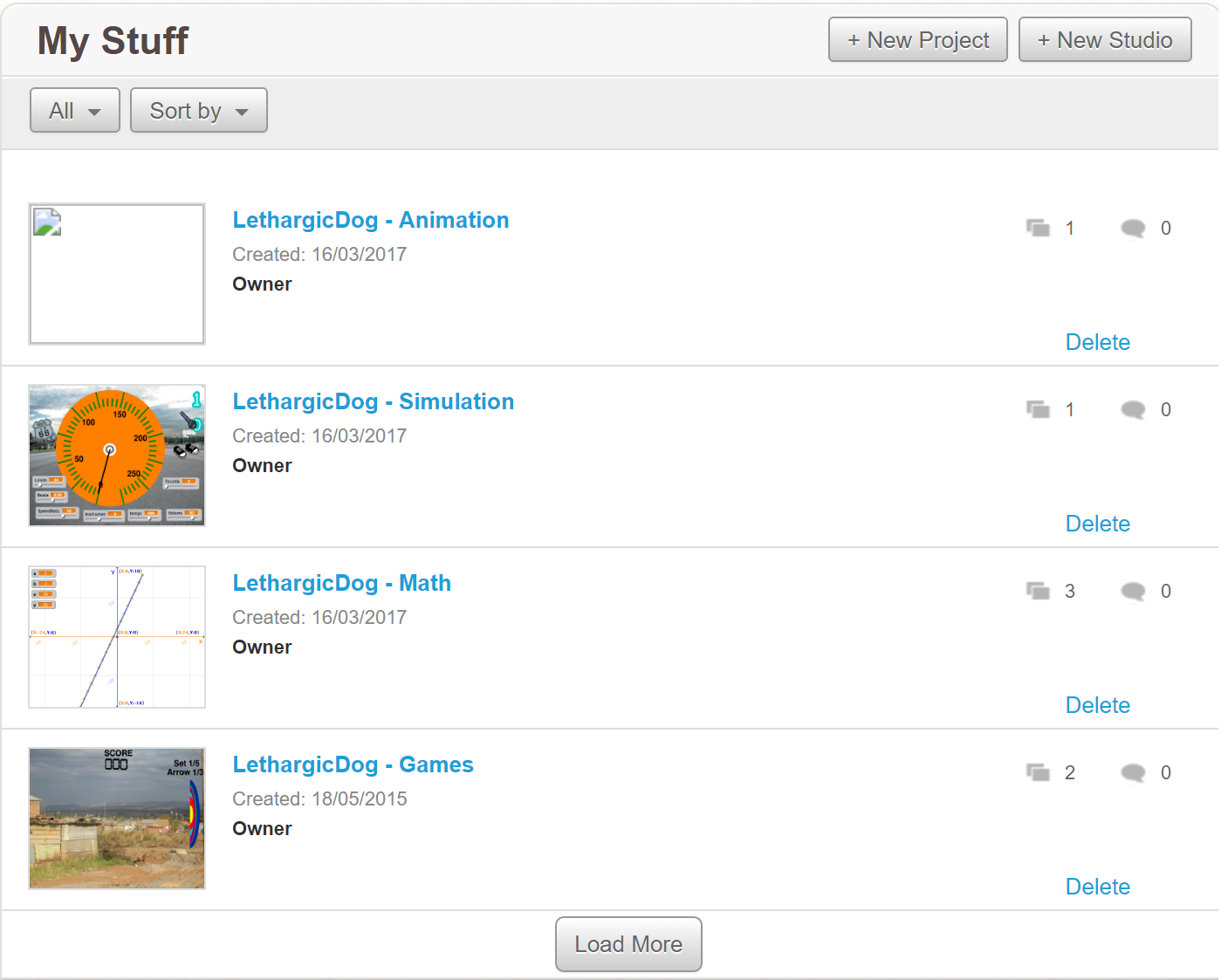Click the comments bubble icon for Simulation studio
1221x980 pixels.
click(x=1133, y=410)
